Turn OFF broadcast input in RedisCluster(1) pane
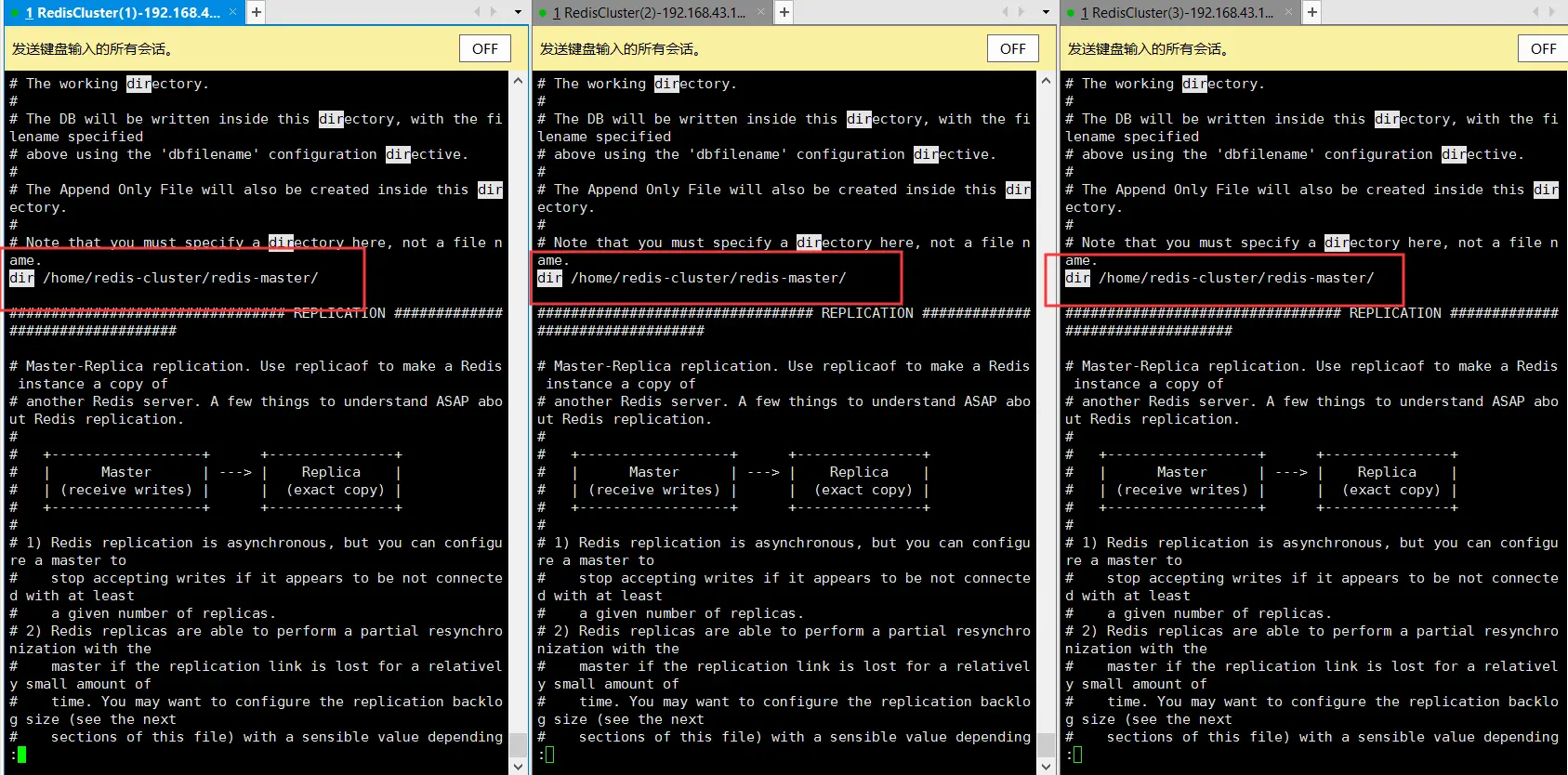1568x775 pixels. (485, 48)
